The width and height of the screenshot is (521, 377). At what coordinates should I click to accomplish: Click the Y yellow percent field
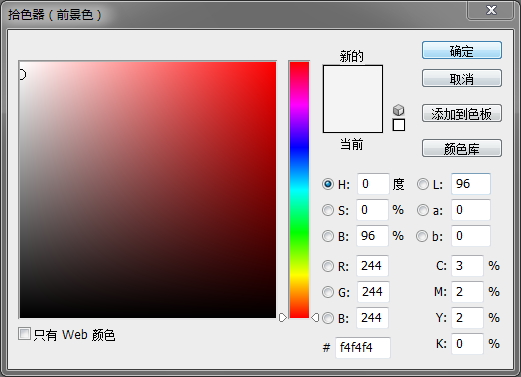pos(467,318)
